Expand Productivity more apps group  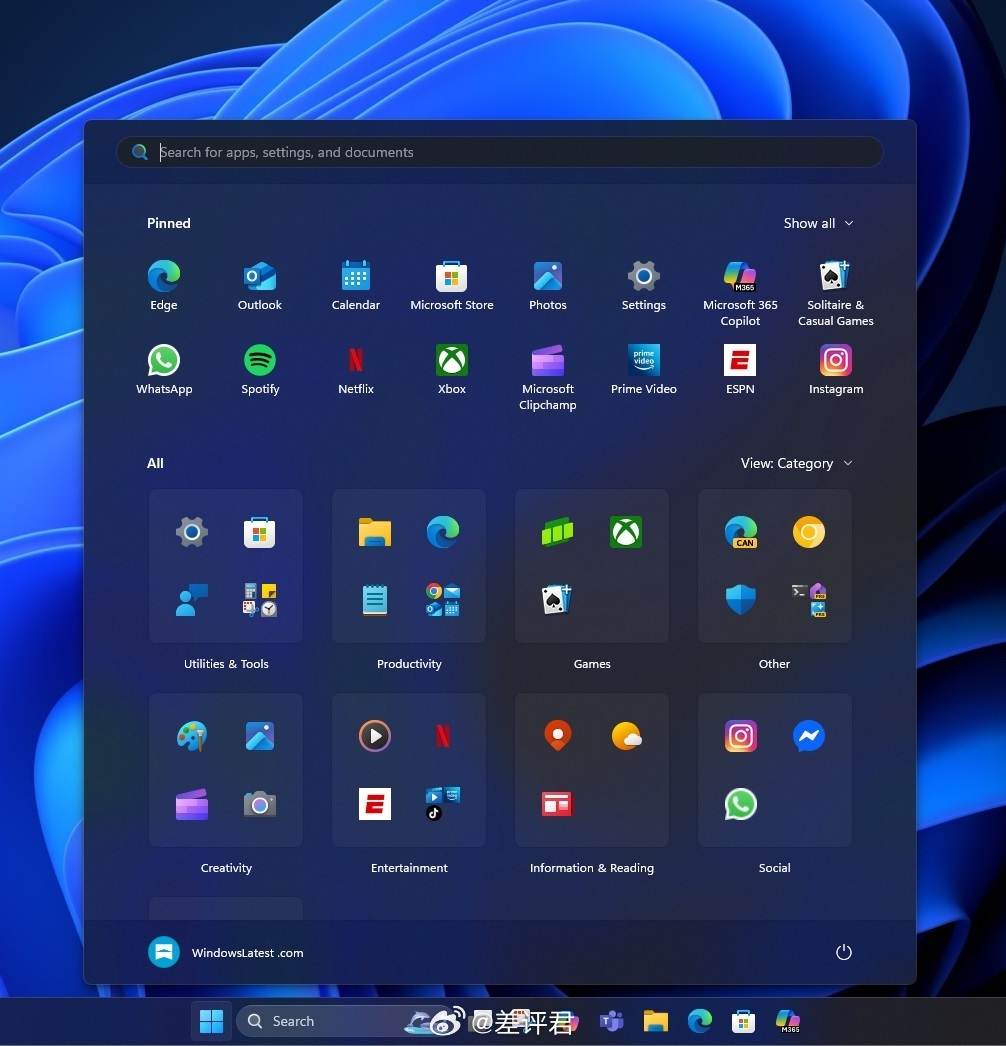coord(442,600)
